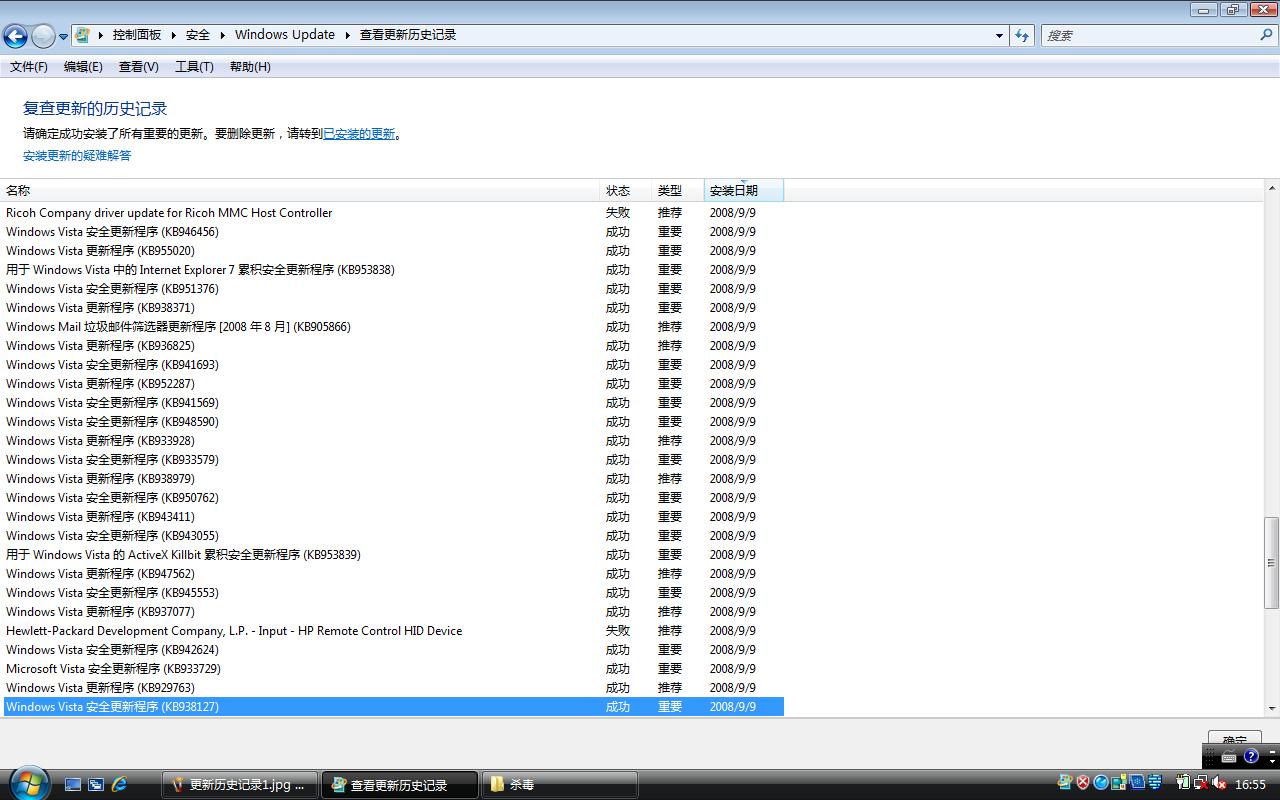Launch Internet Explorer from quick launch
This screenshot has width=1280, height=800.
[120, 785]
